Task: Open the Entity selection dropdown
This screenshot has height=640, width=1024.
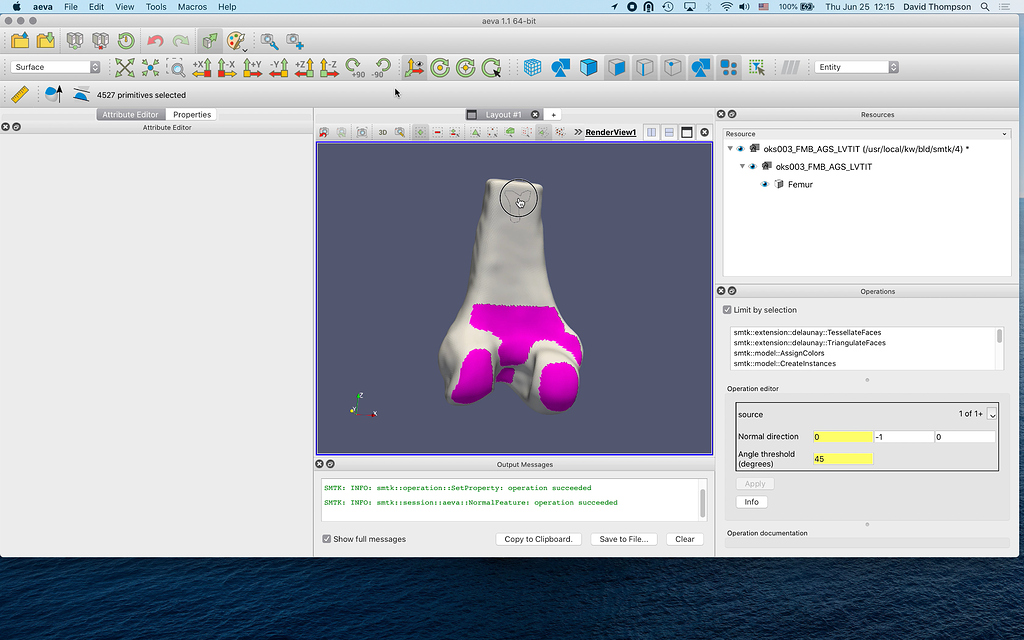Action: tap(856, 67)
